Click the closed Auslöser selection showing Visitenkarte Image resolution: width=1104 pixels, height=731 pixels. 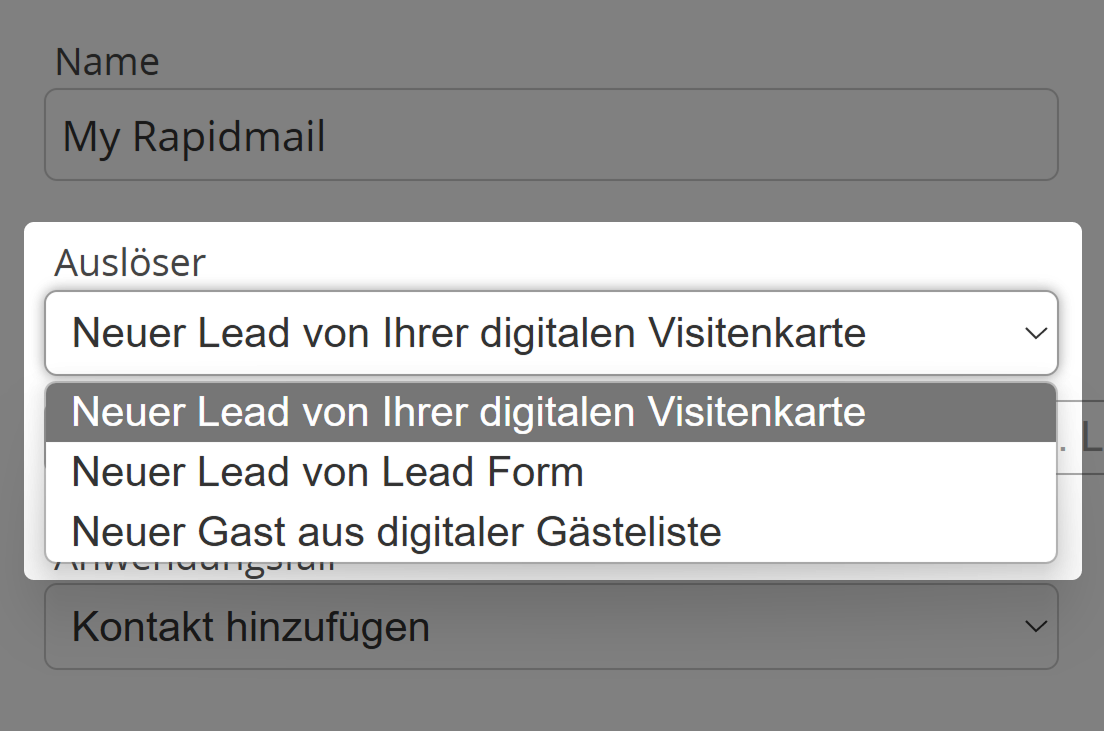550,333
